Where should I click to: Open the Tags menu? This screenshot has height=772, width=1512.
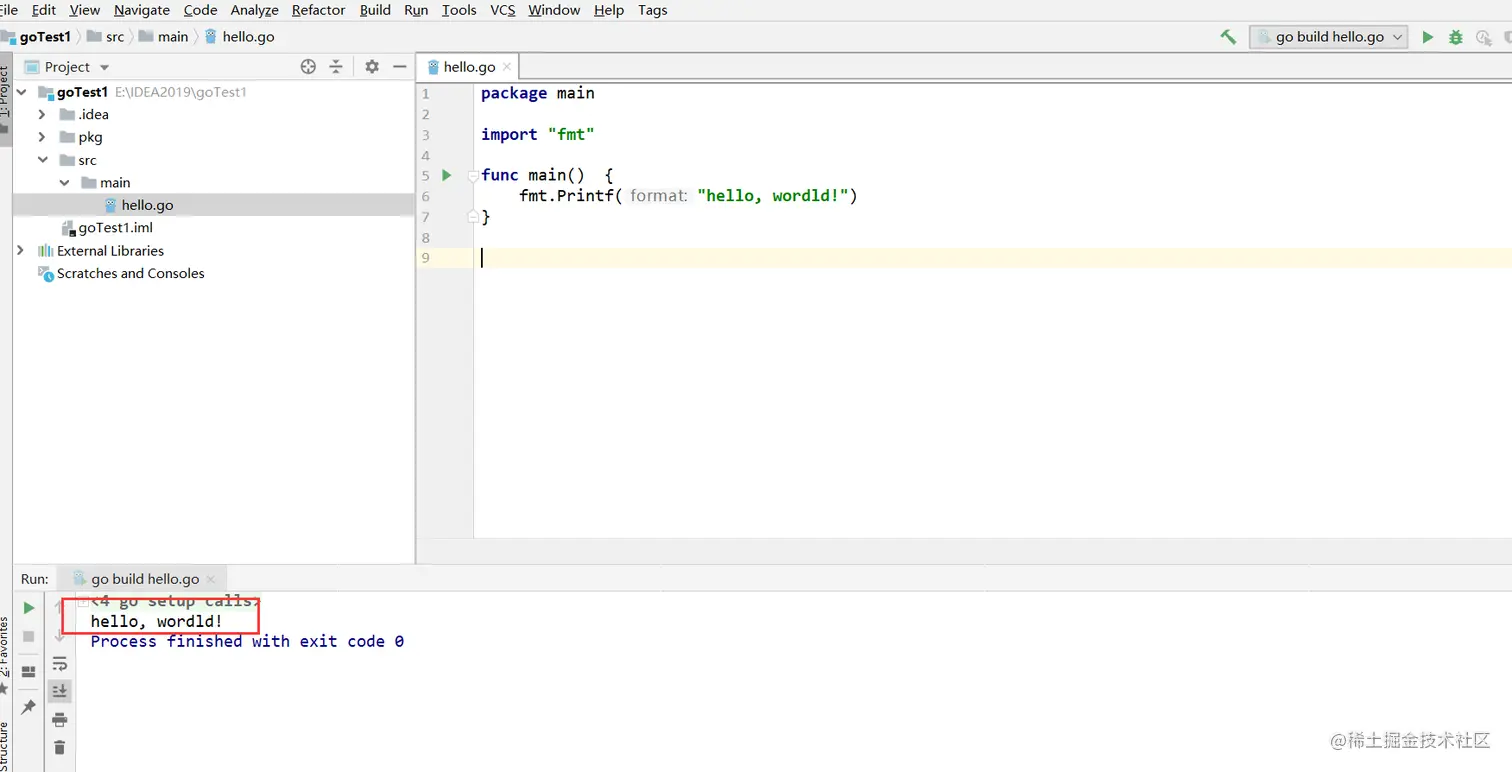click(x=653, y=10)
